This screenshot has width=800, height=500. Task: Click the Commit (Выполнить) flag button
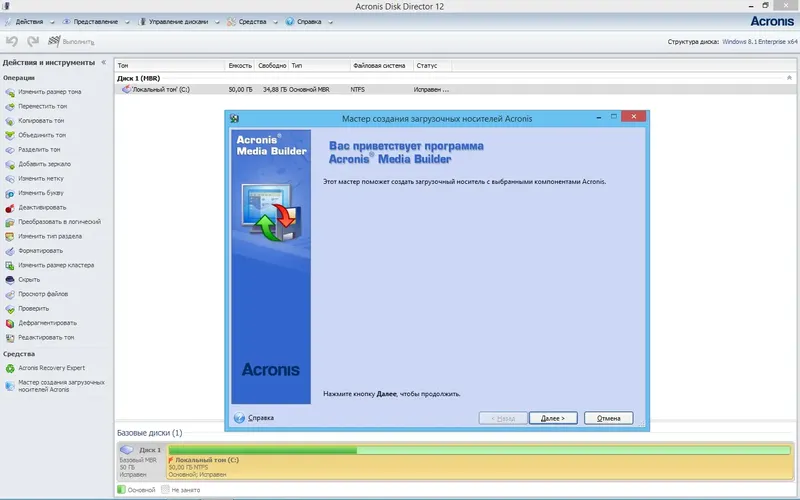tap(71, 41)
